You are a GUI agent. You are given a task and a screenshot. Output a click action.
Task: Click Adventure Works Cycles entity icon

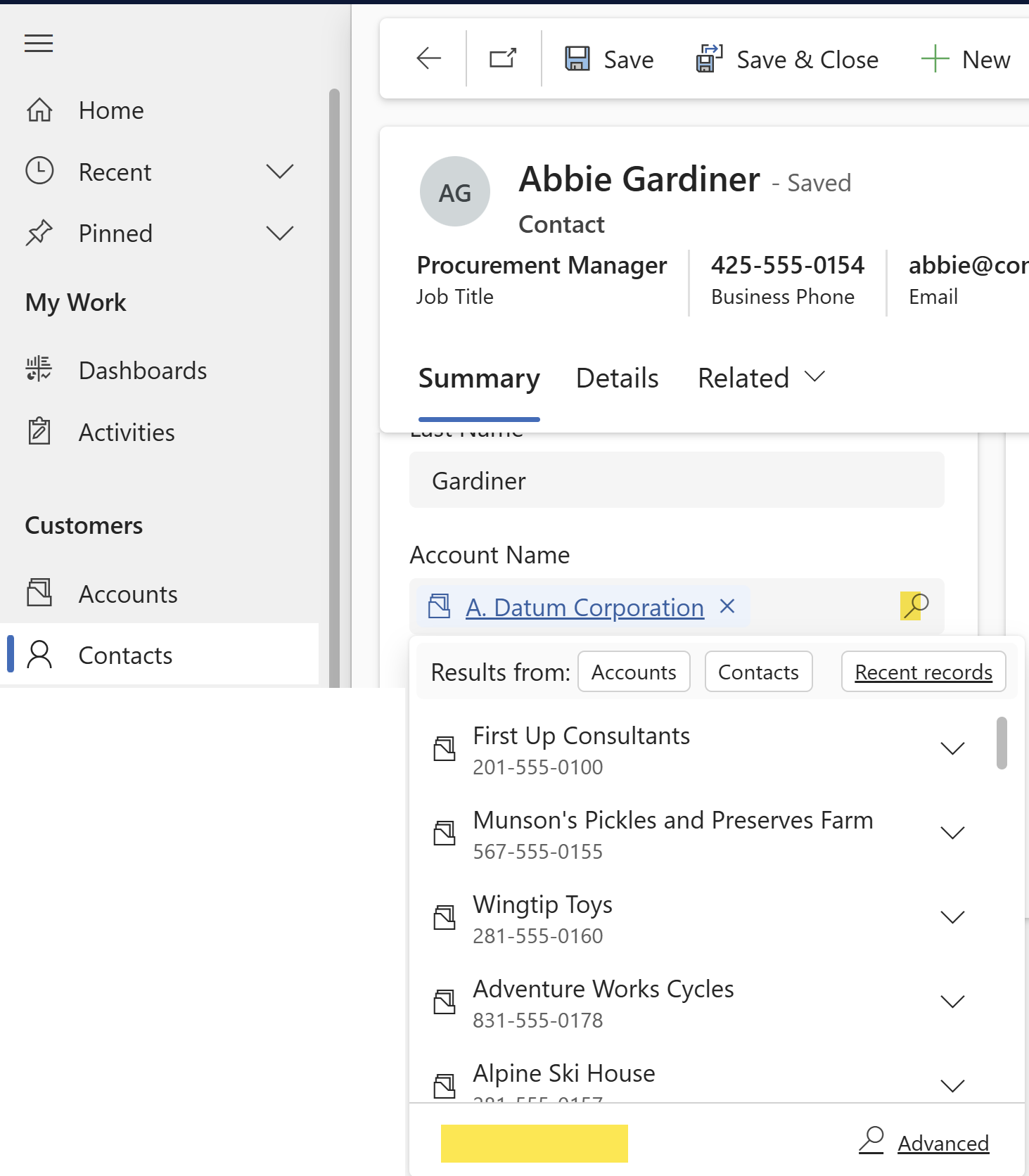click(445, 1002)
